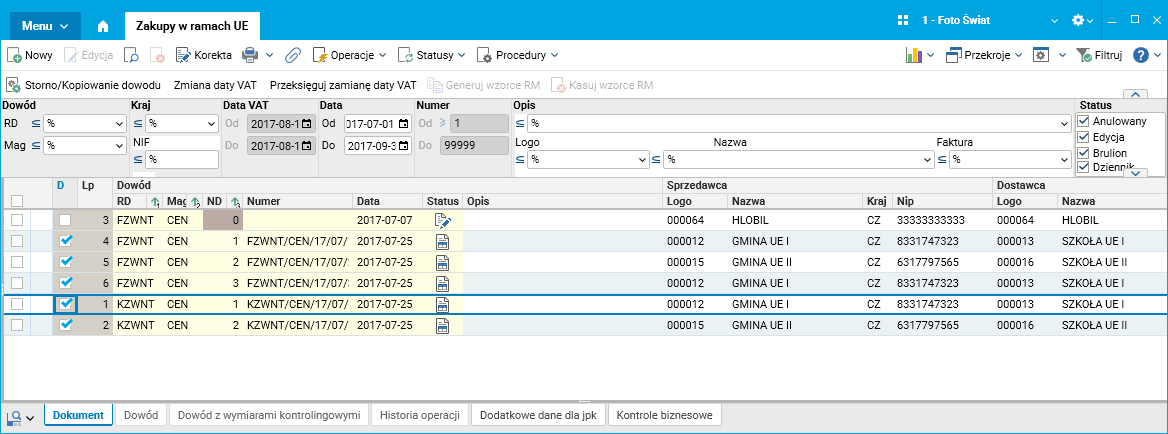The height and width of the screenshot is (434, 1168).
Task: Click the Procedury gear icon
Action: point(484,55)
